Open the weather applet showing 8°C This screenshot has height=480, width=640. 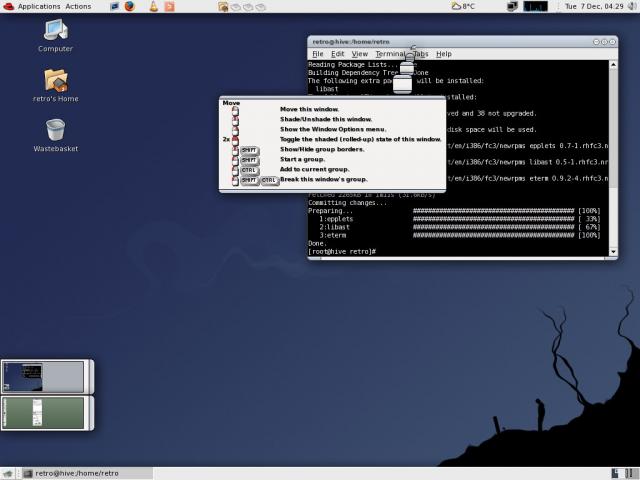pyautogui.click(x=463, y=6)
